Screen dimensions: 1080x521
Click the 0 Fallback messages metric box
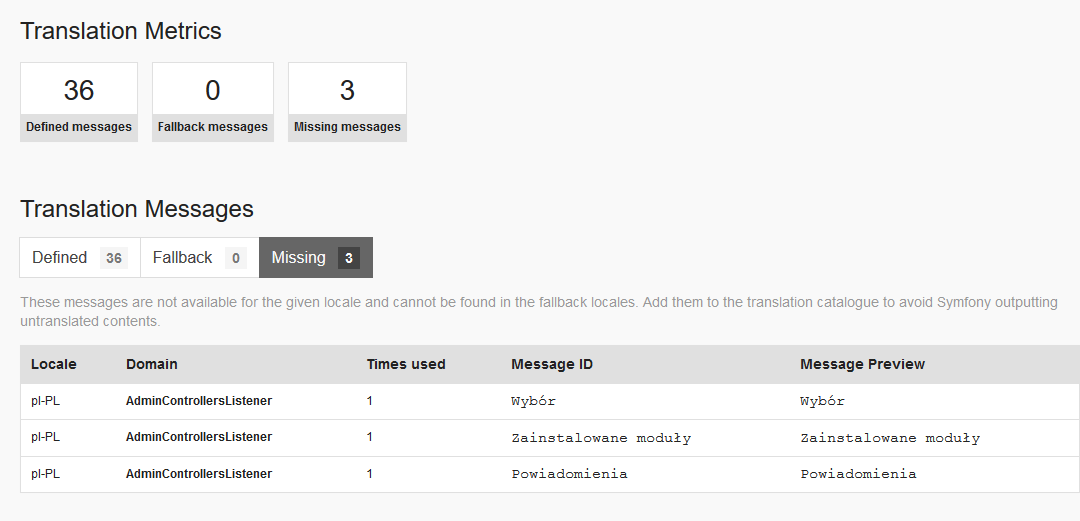tap(213, 101)
